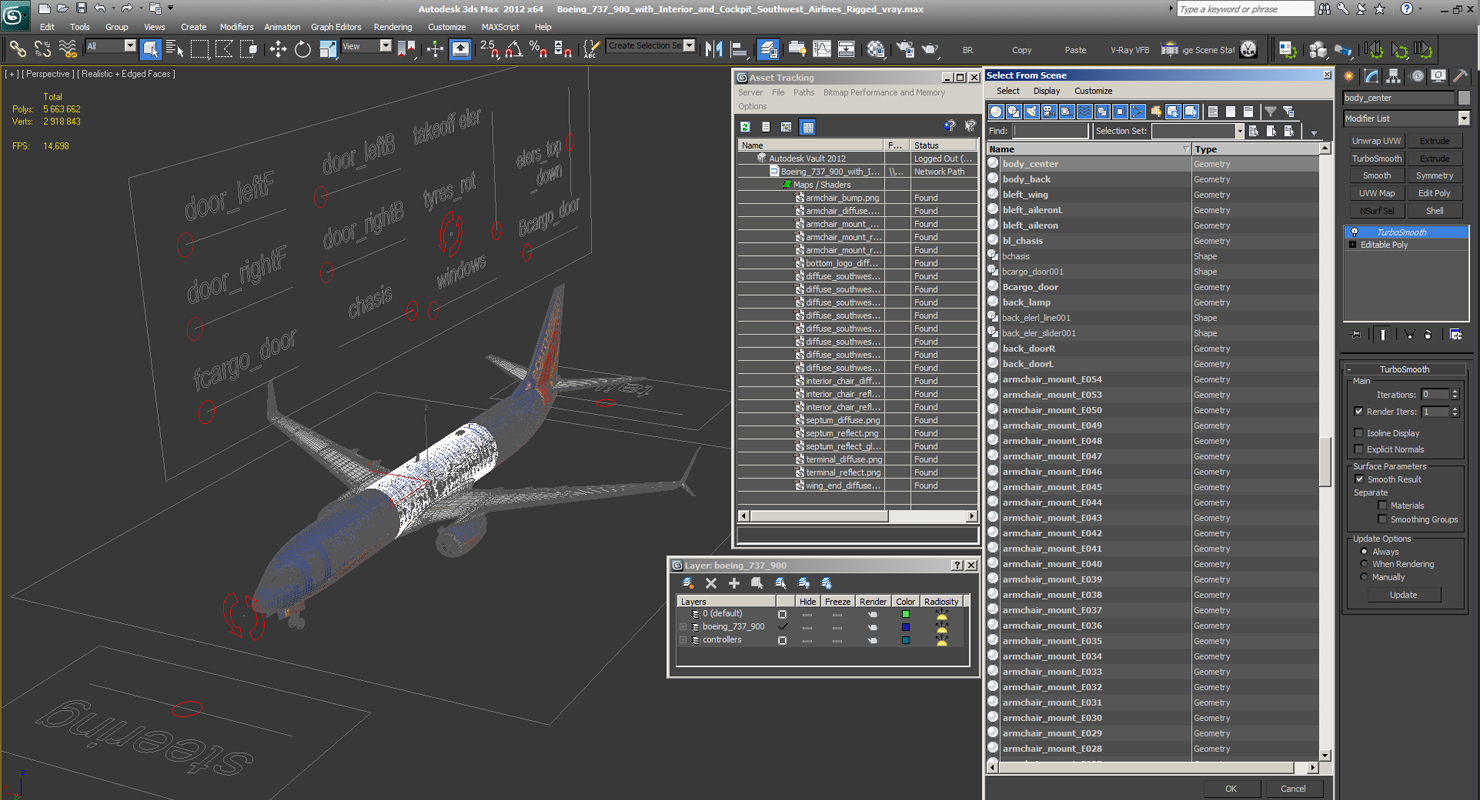Click the TurboSmooth Update button

tap(1403, 595)
